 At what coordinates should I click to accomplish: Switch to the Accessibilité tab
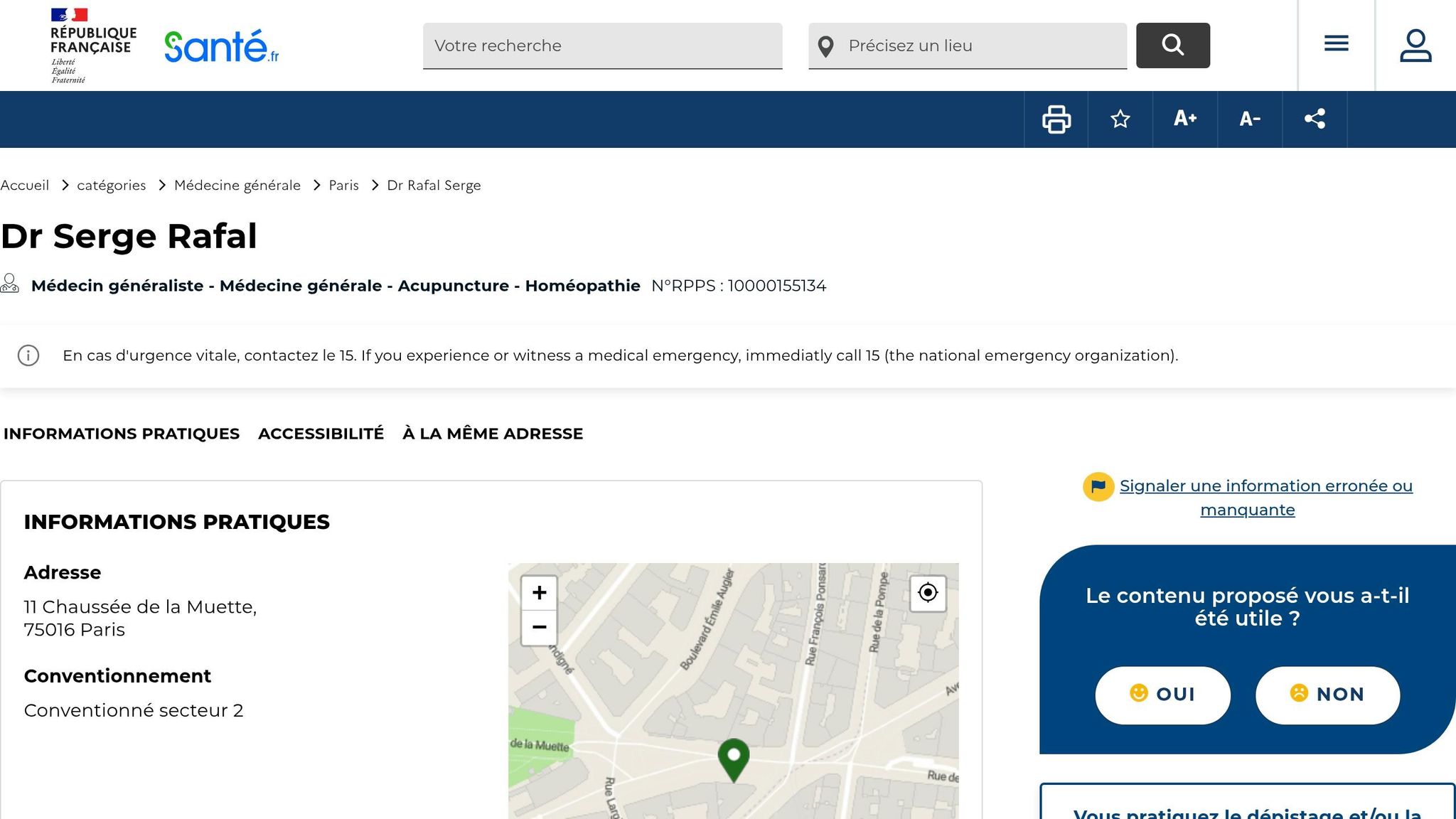pyautogui.click(x=321, y=434)
